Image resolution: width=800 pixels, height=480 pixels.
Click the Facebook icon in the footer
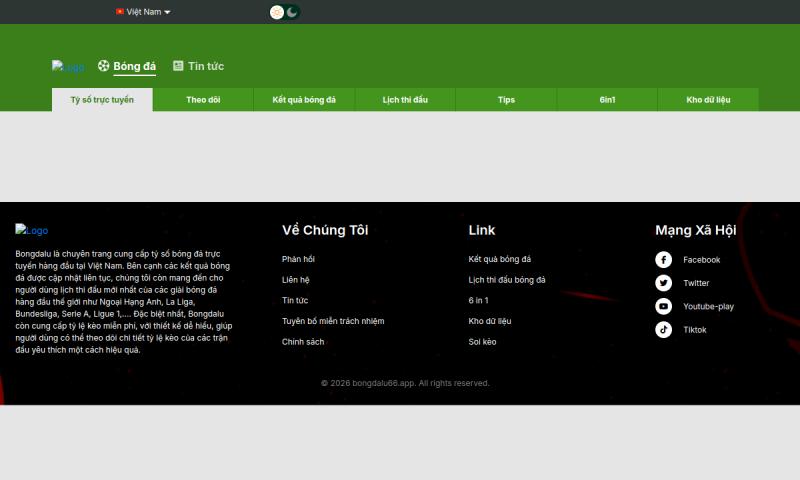(663, 260)
